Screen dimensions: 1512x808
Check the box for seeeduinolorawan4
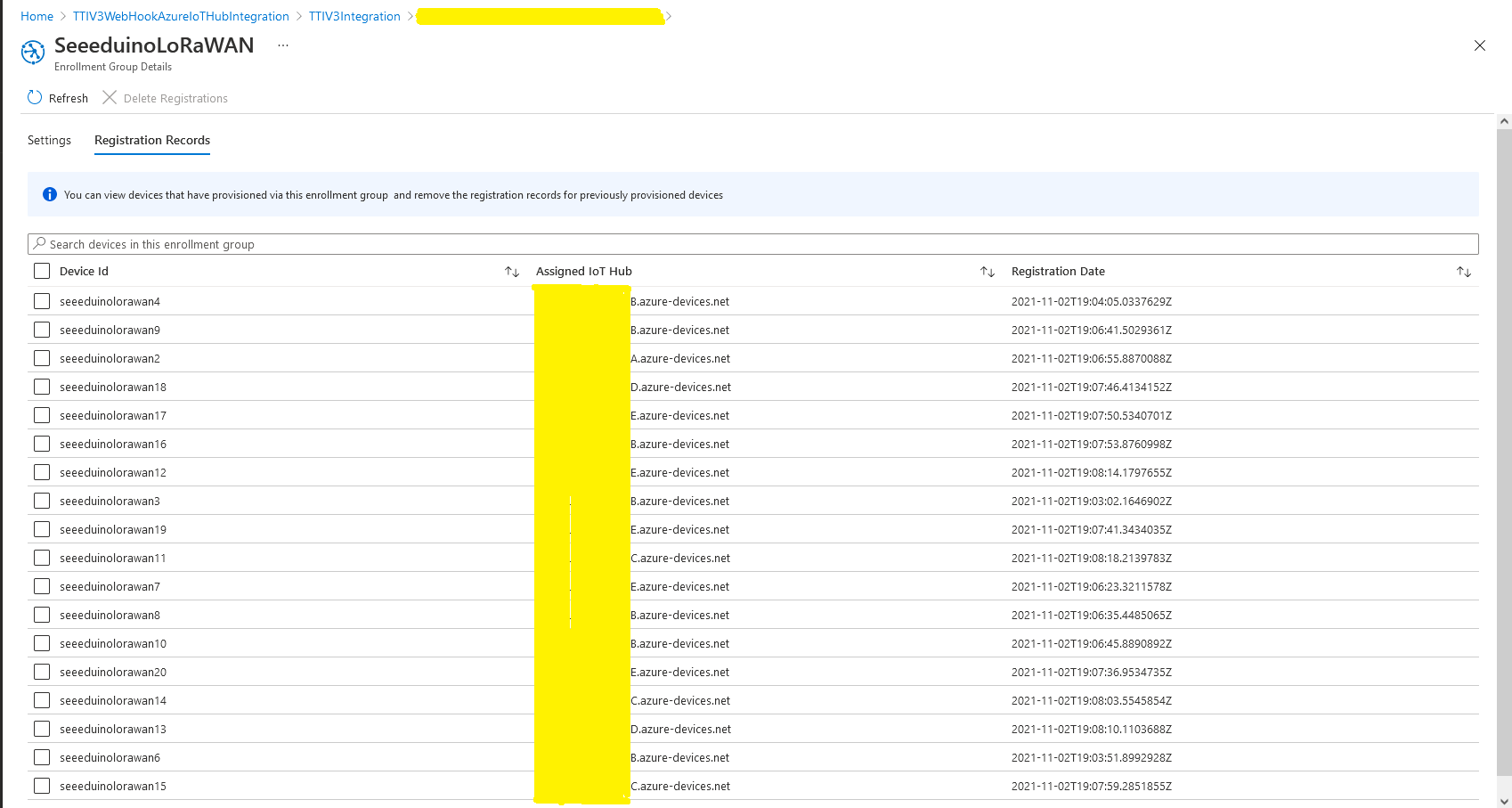pos(42,301)
